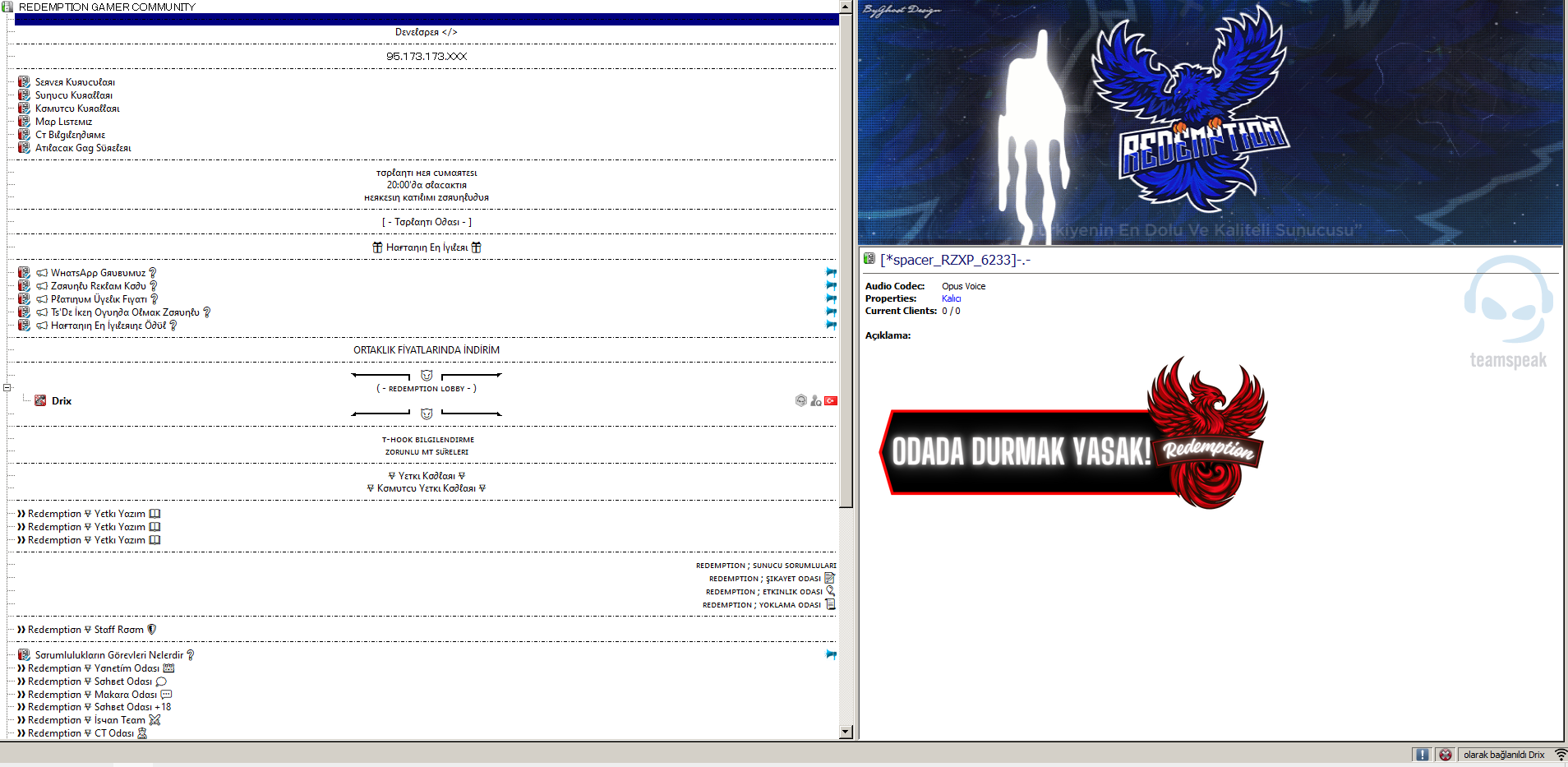
Task: Select user Drix in the channel tree
Action: click(62, 401)
